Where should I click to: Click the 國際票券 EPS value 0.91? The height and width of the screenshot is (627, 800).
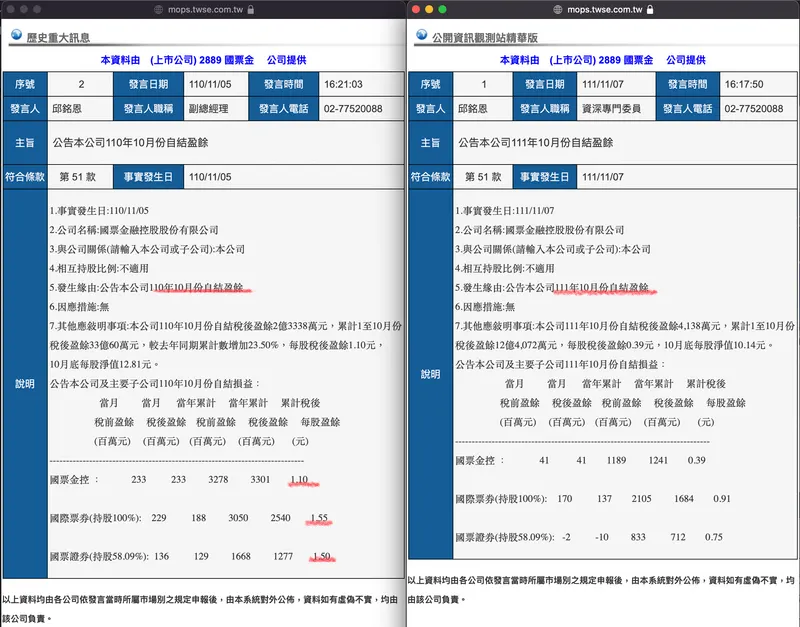[722, 498]
